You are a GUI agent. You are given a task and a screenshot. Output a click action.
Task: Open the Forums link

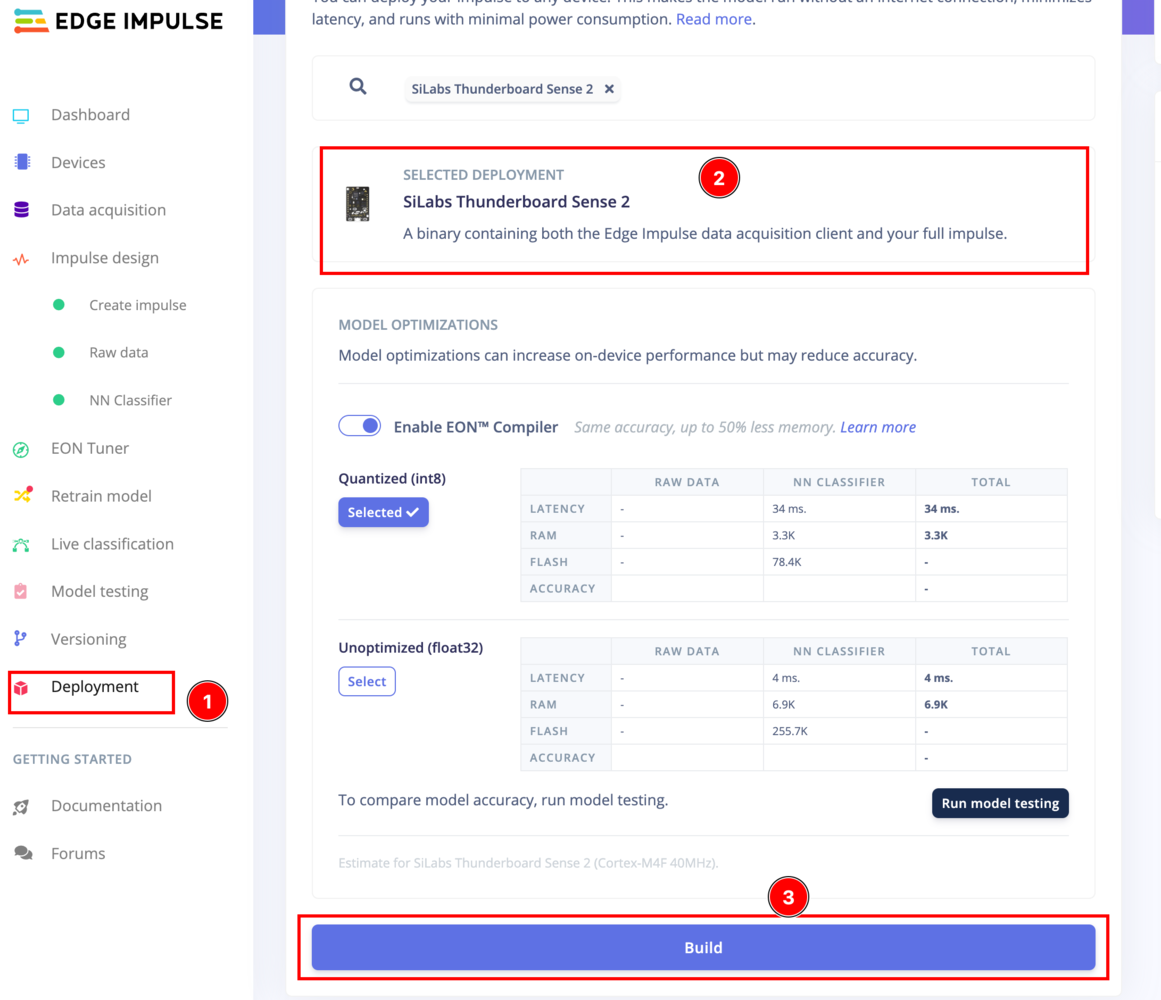(78, 853)
